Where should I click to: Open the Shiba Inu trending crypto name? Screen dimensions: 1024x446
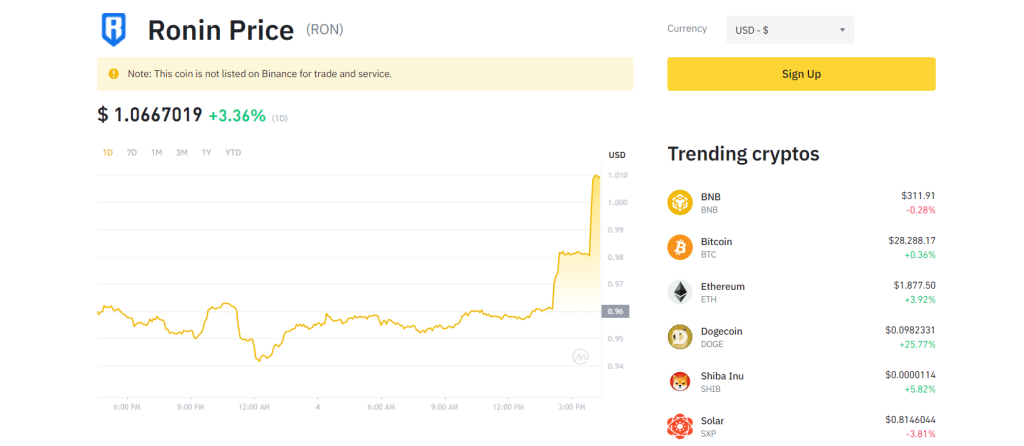722,376
